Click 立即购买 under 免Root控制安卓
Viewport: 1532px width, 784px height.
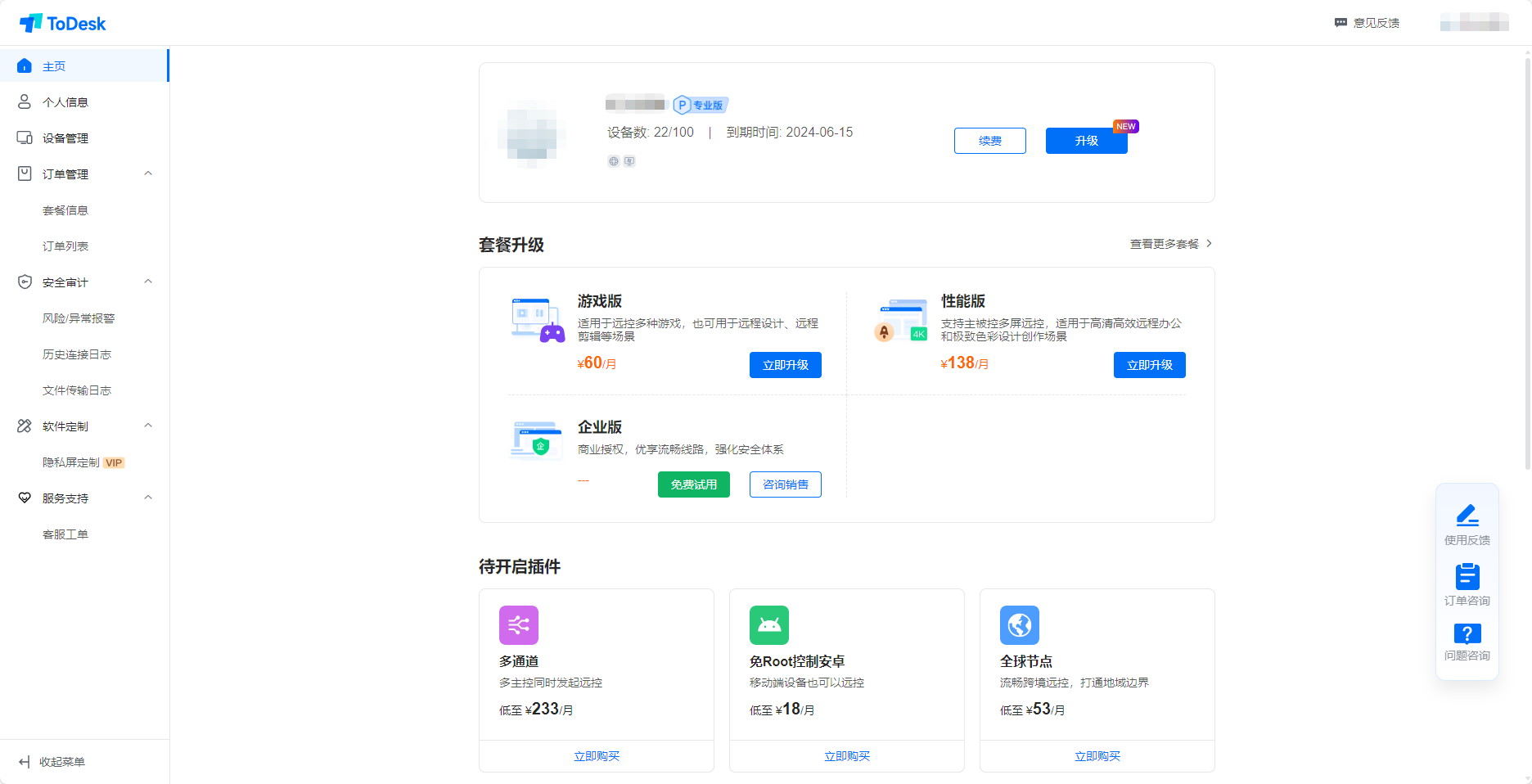[x=847, y=756]
